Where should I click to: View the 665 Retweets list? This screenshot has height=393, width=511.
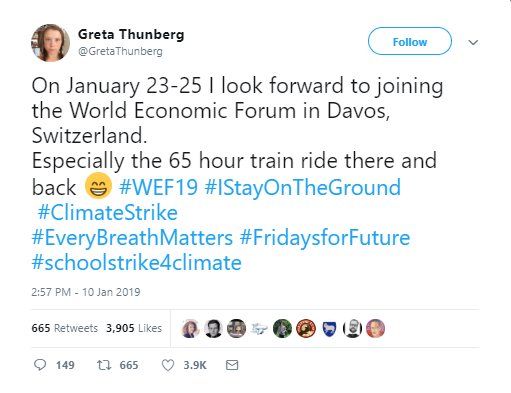[x=65, y=328]
